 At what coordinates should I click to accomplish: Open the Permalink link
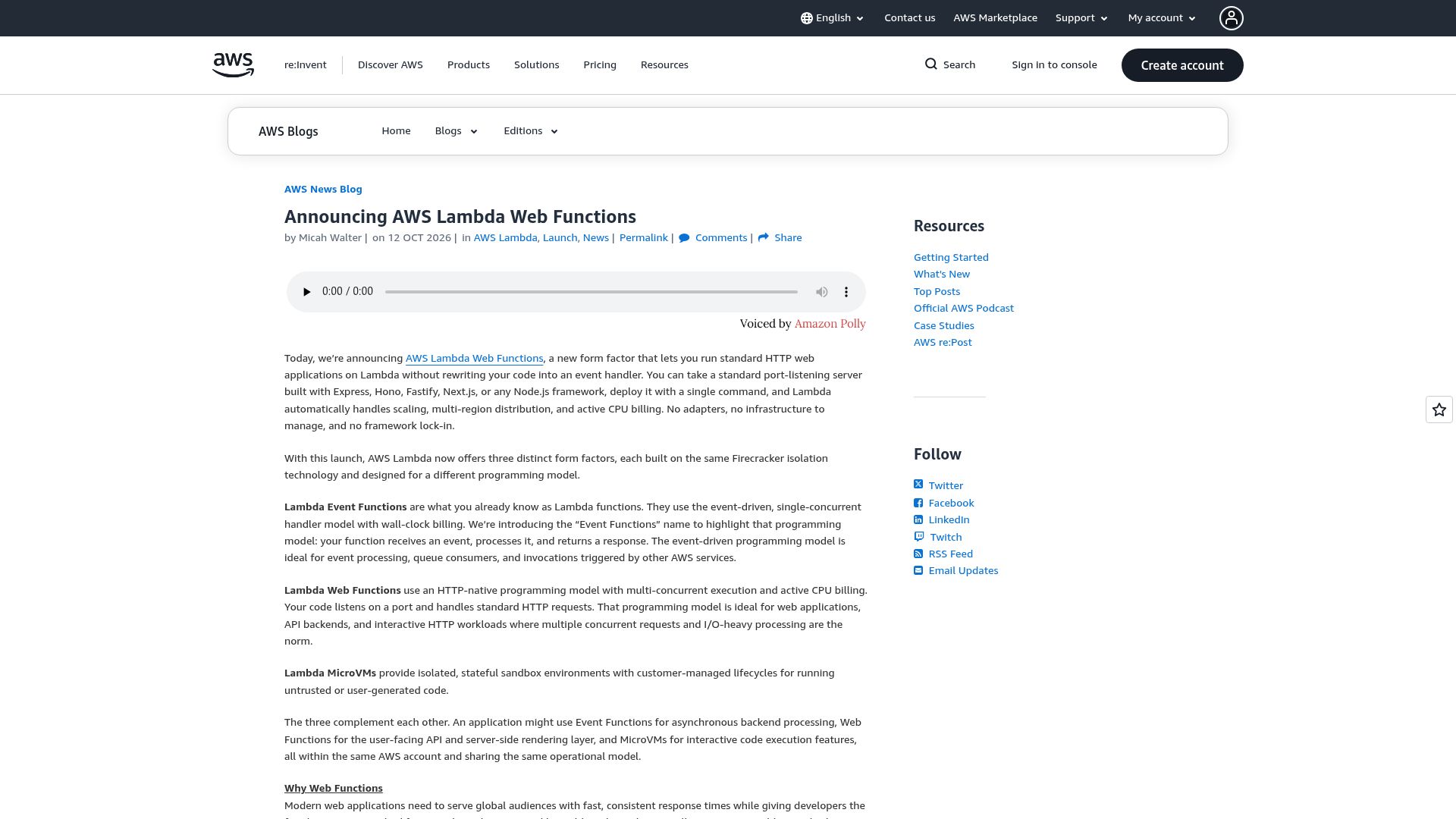pyautogui.click(x=643, y=238)
